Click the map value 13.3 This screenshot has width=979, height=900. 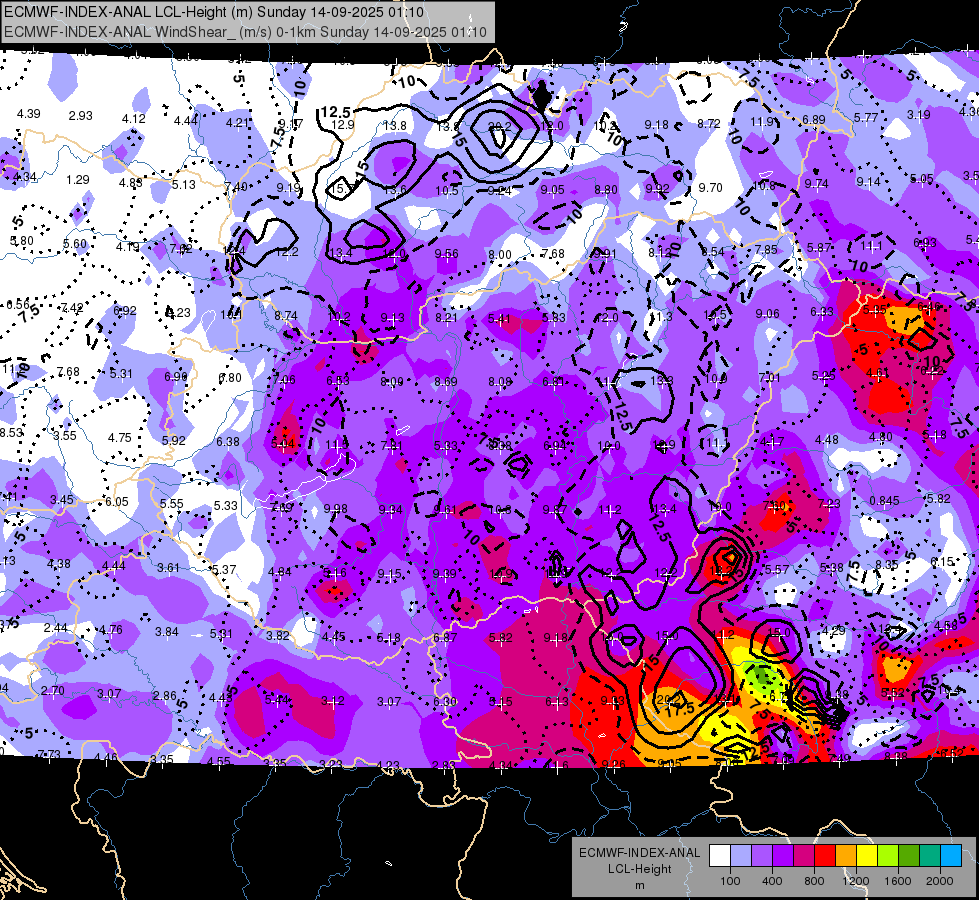(662, 380)
